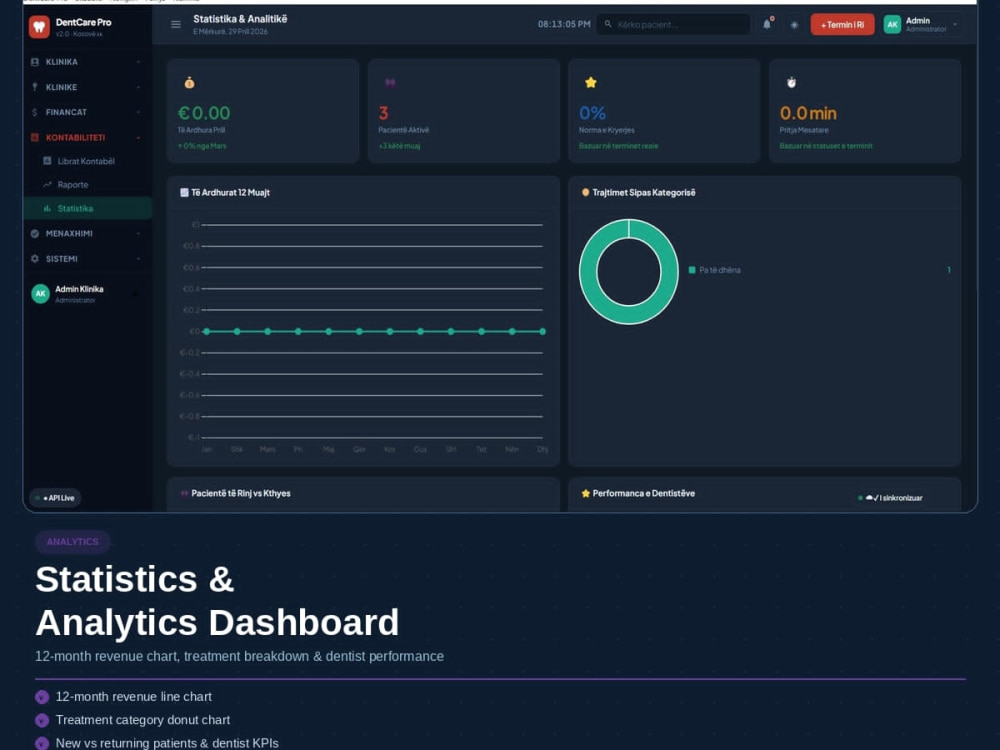1000x750 pixels.
Task: Click the KONTABILITETI red icon
Action: tap(34, 137)
